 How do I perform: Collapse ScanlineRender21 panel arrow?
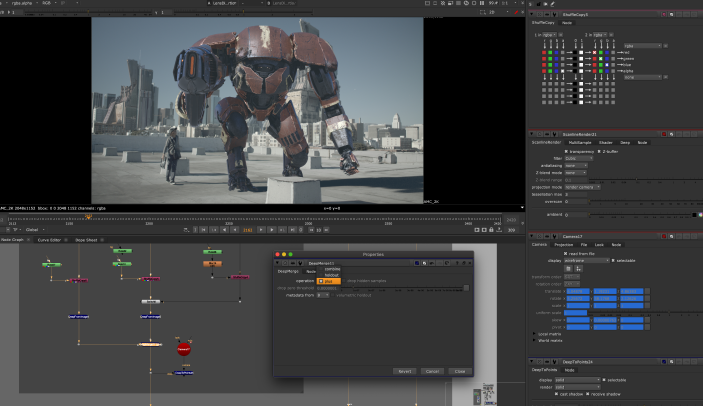pyautogui.click(x=532, y=134)
